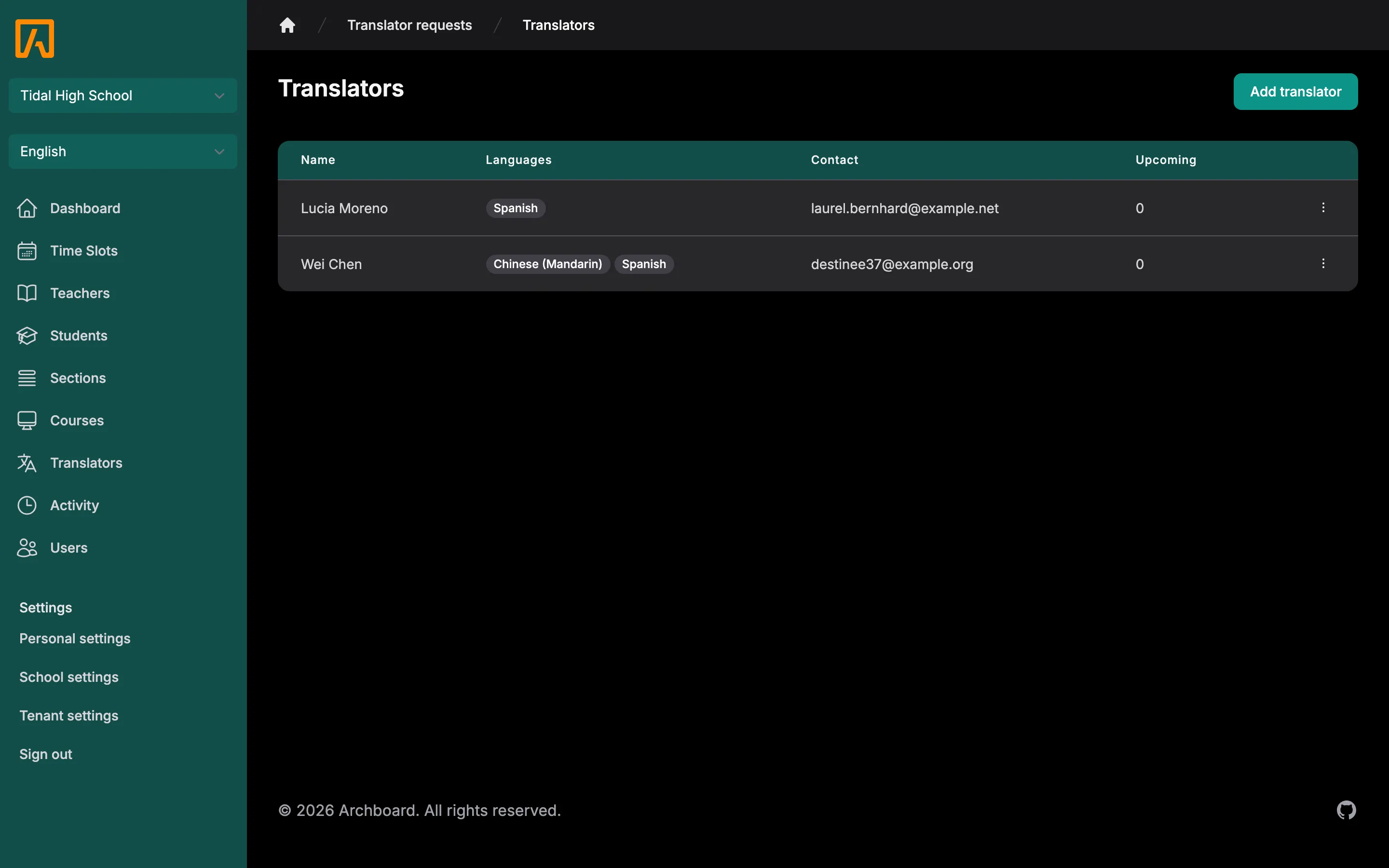The width and height of the screenshot is (1389, 868).
Task: Open Personal settings
Action: point(75,638)
